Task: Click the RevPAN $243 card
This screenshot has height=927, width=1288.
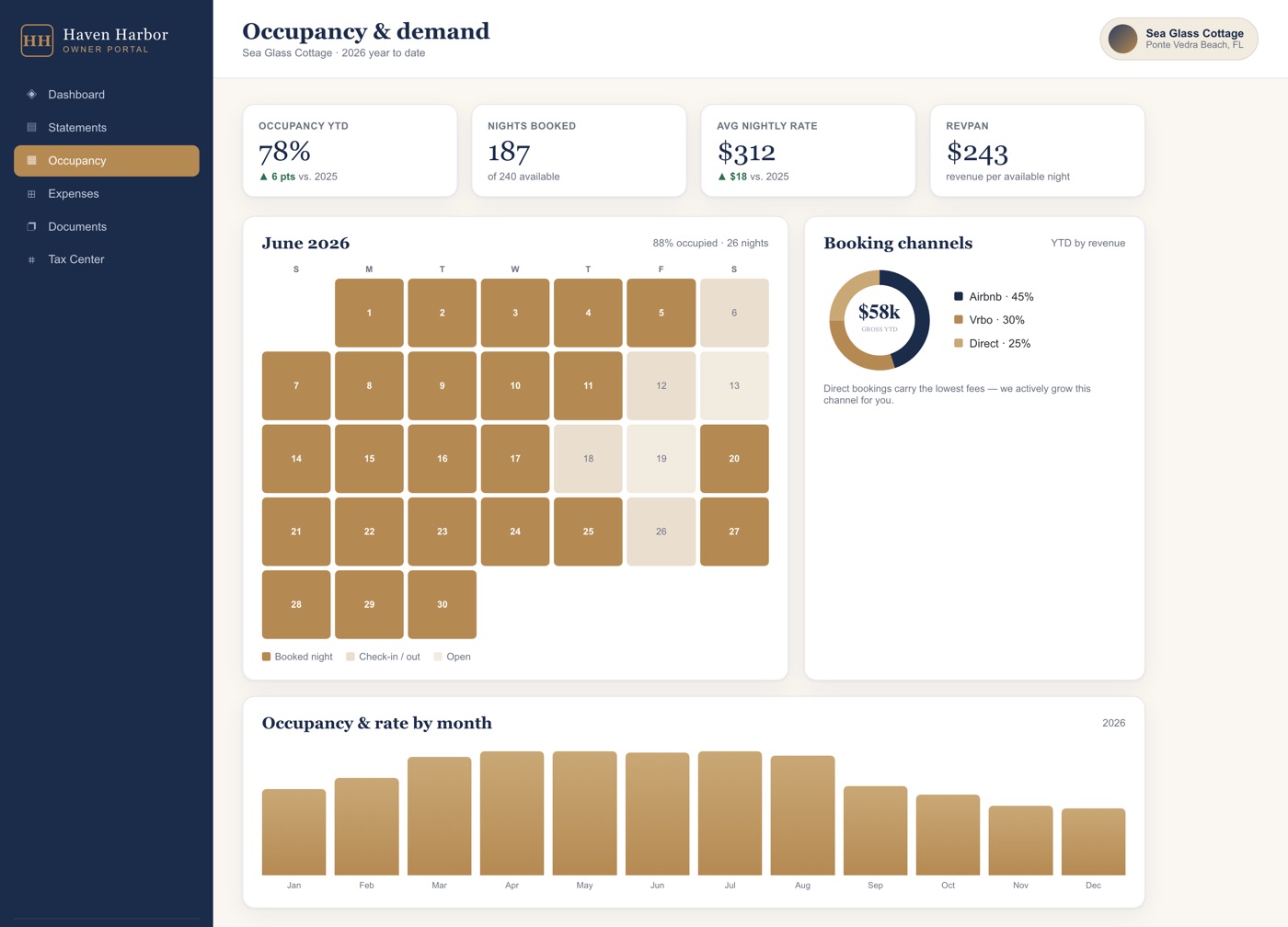Action: (x=1037, y=151)
